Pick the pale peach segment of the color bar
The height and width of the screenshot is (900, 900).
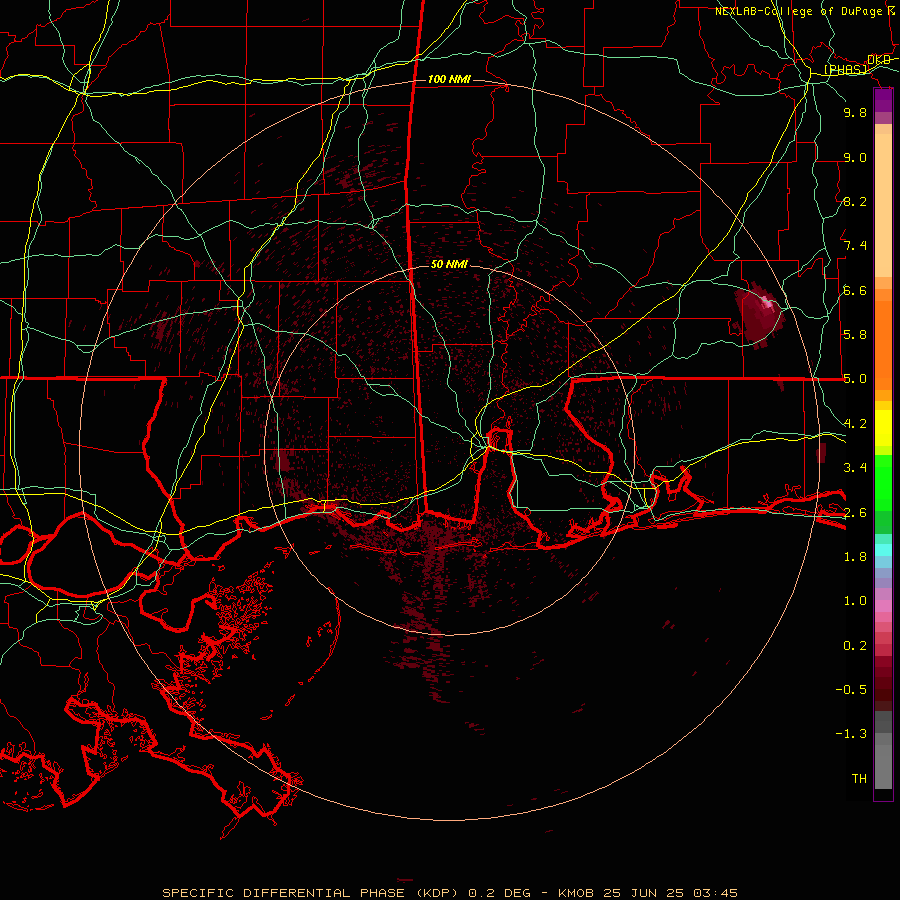pos(883,207)
